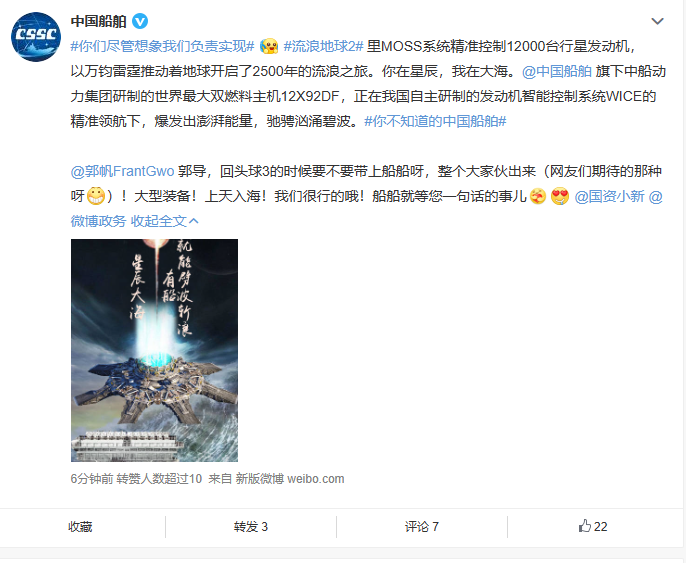686x563 pixels.
Task: Open the 中国船舶 account name
Action: point(98,21)
